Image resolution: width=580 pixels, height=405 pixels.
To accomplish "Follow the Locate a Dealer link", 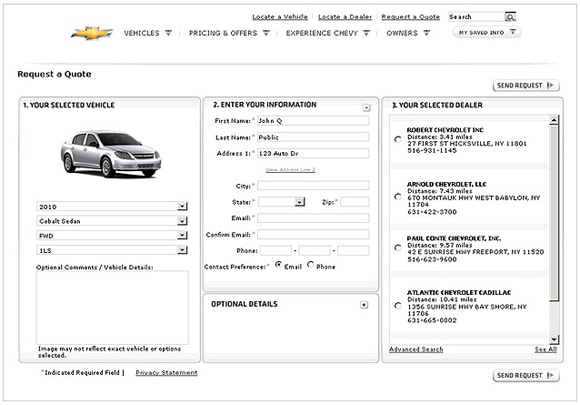I will (x=345, y=17).
